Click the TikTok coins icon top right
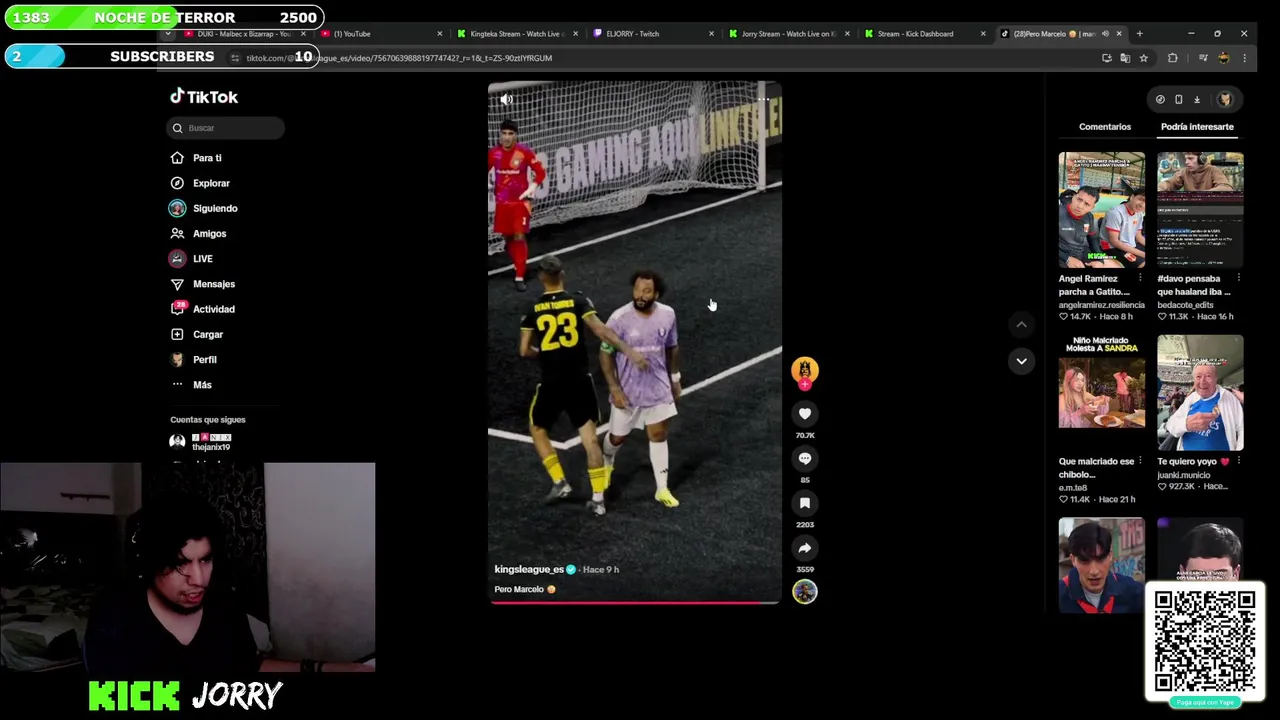Screen dimensions: 1280x720 tap(1160, 99)
